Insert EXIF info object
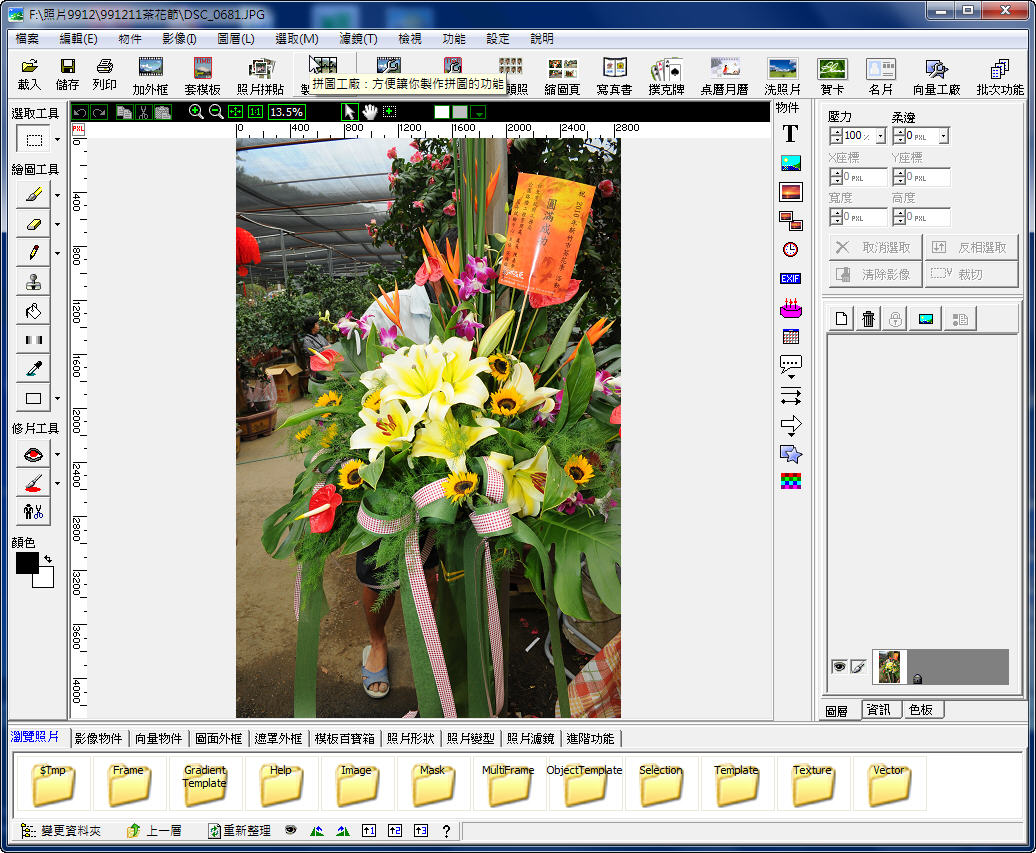The height and width of the screenshot is (853, 1036). 790,279
